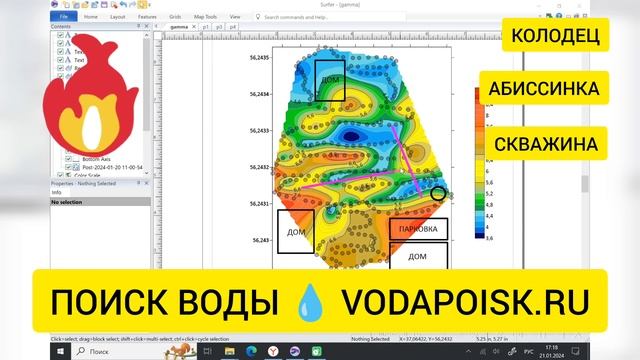This screenshot has height=360, width=640.
Task: Click the Undo arrow in quick access toolbar
Action: click(123, 5)
